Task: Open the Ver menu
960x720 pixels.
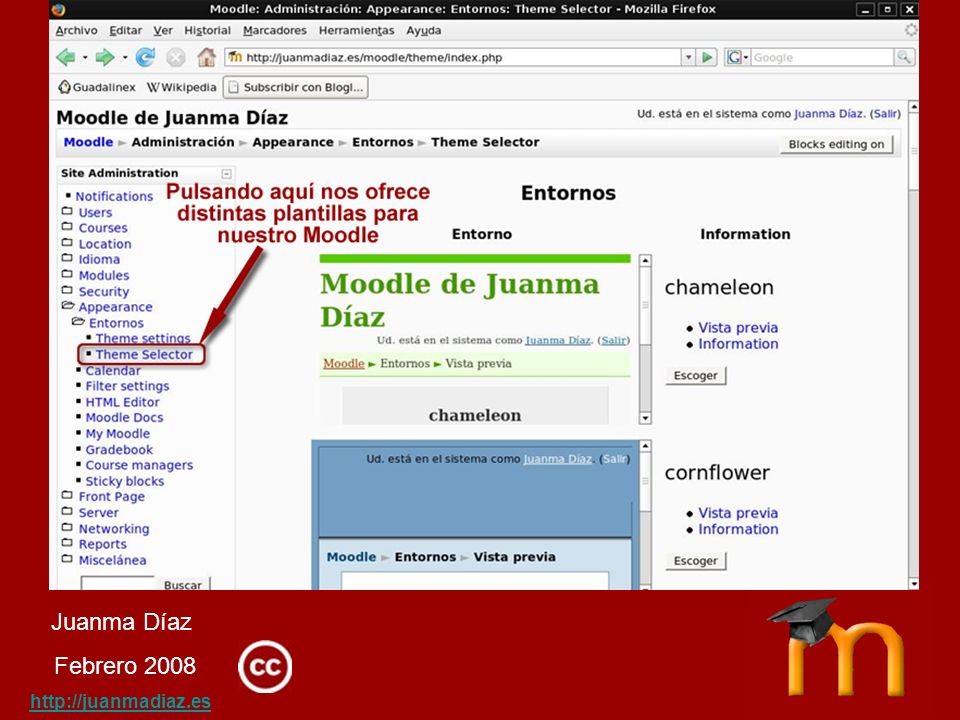Action: click(163, 31)
